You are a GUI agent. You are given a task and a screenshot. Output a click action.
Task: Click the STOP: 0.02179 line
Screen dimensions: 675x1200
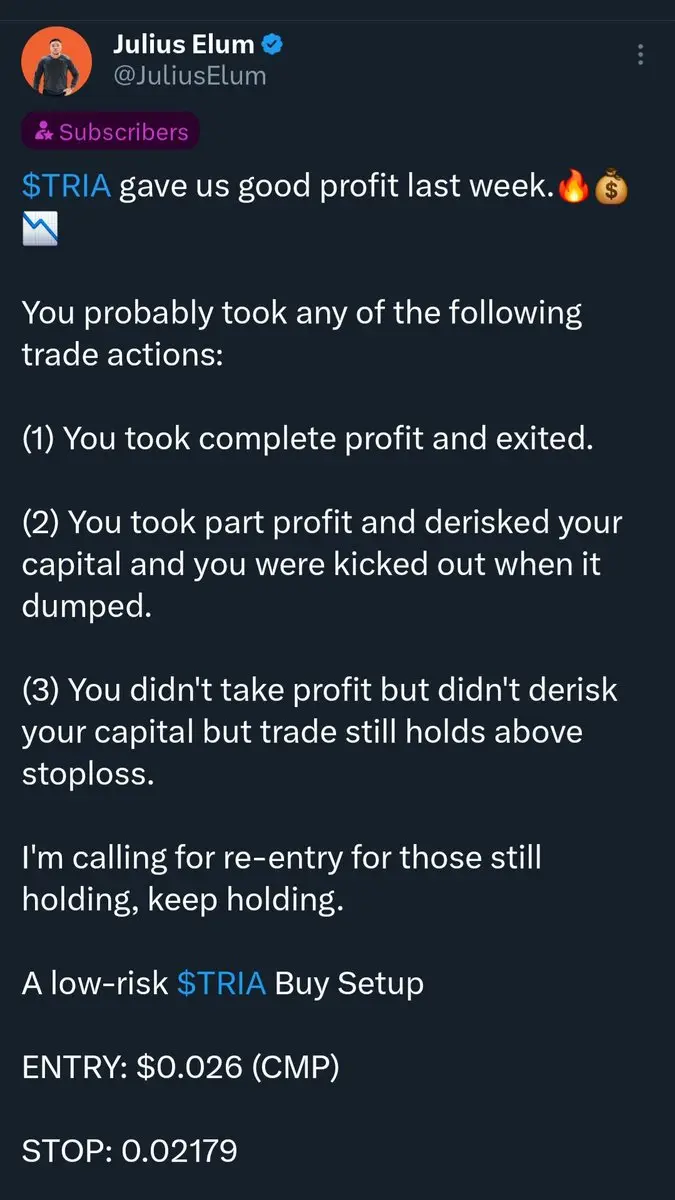(130, 1151)
